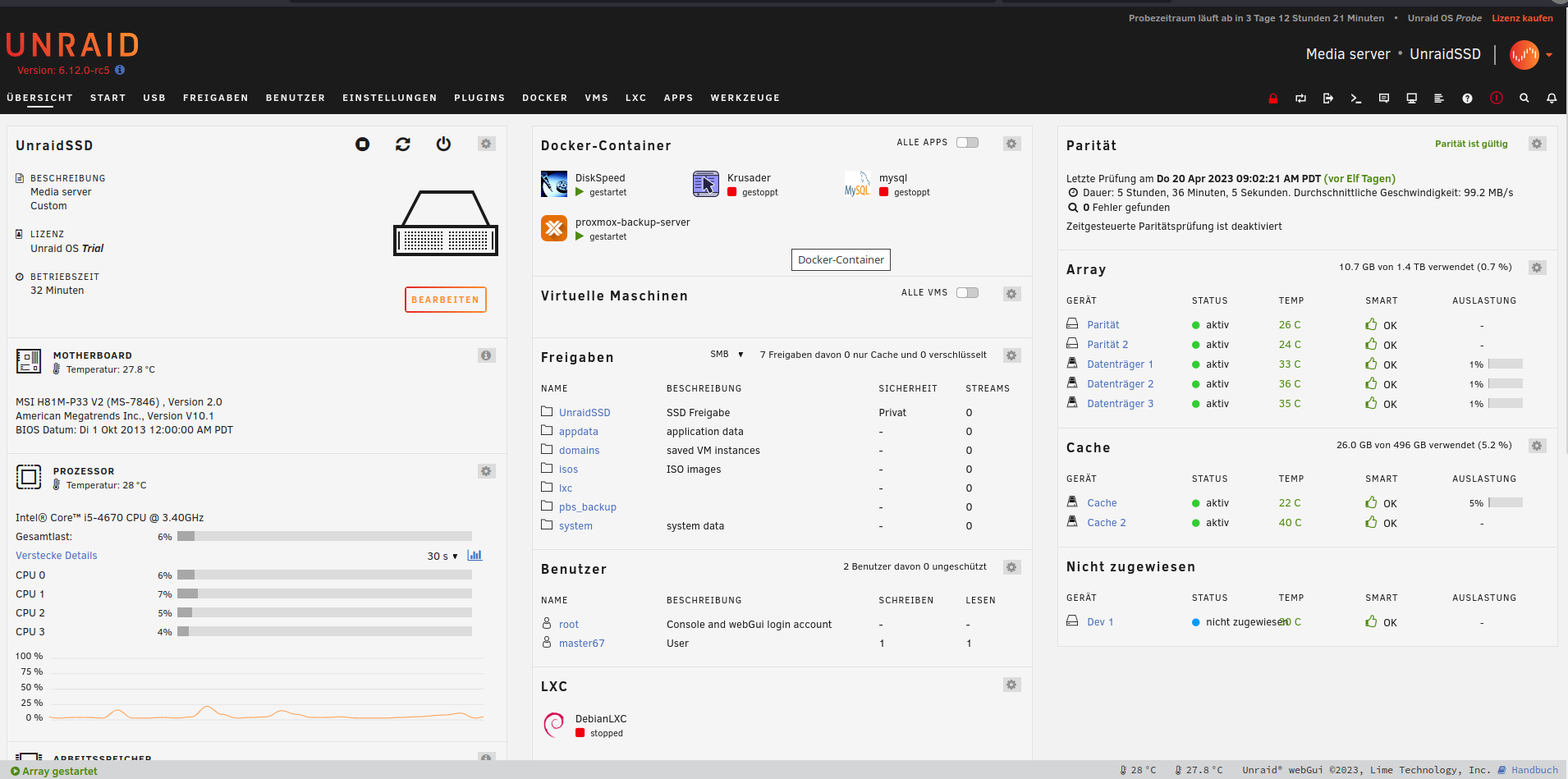The height and width of the screenshot is (779, 1568).
Task: Shut down server with the power icon
Action: (443, 144)
